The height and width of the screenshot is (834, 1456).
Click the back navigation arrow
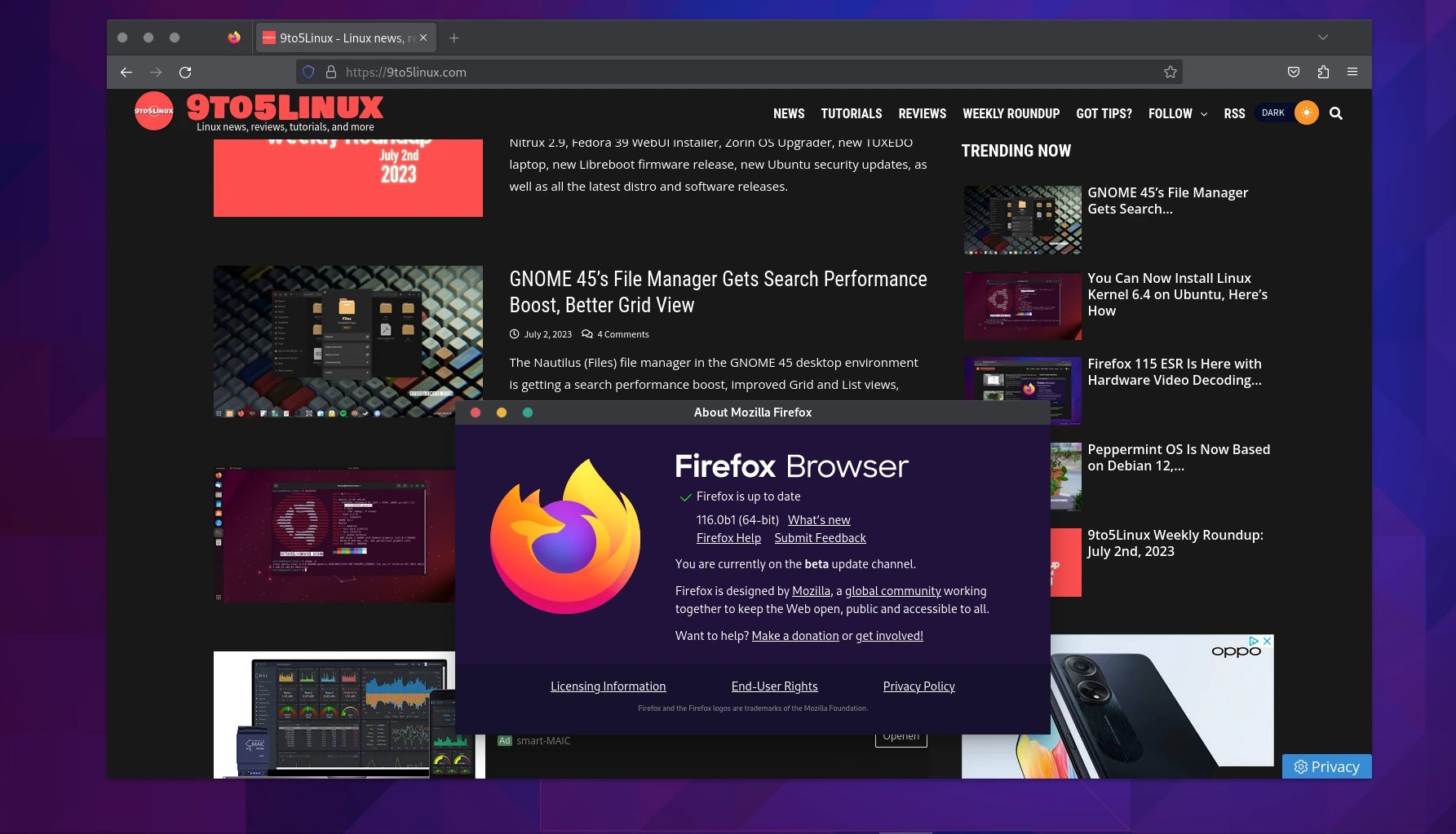(x=126, y=72)
